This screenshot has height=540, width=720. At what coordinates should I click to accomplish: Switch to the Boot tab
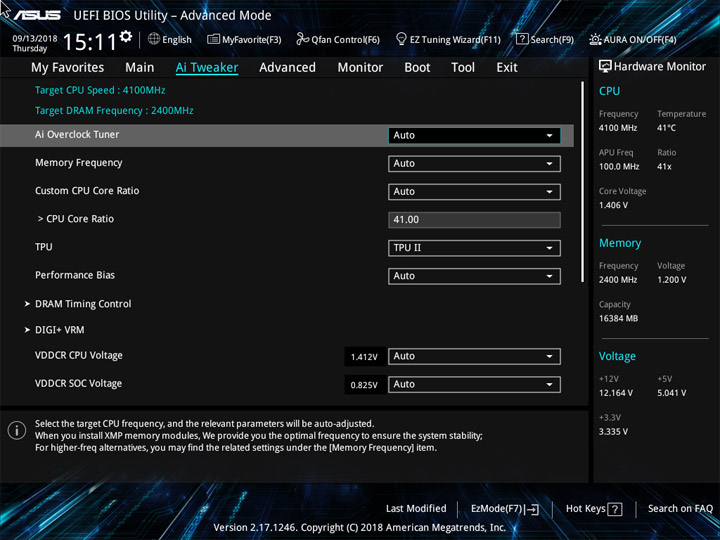(x=417, y=68)
